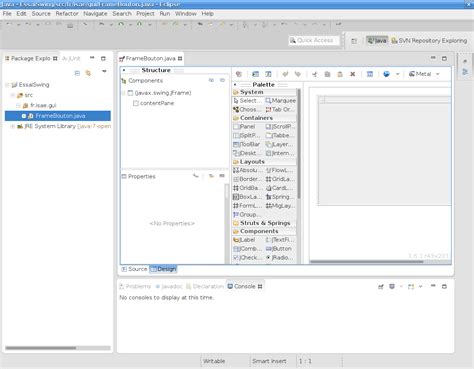Choose the JDesktopPane palette item
This screenshot has height=369, width=474.
click(247, 153)
